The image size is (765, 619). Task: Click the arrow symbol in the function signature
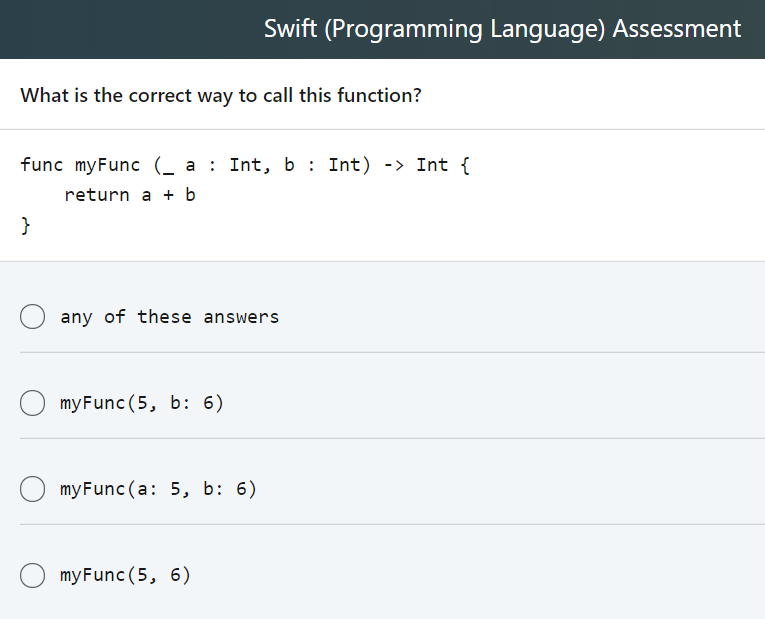394,165
